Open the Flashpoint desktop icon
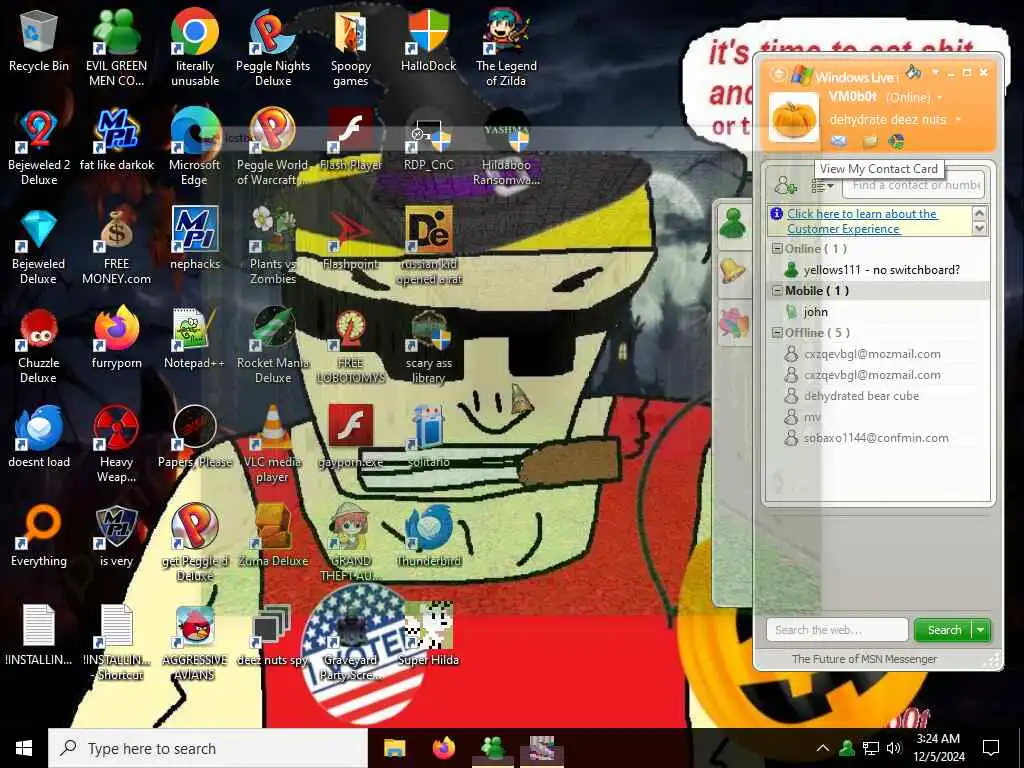This screenshot has width=1024, height=768. [x=351, y=238]
